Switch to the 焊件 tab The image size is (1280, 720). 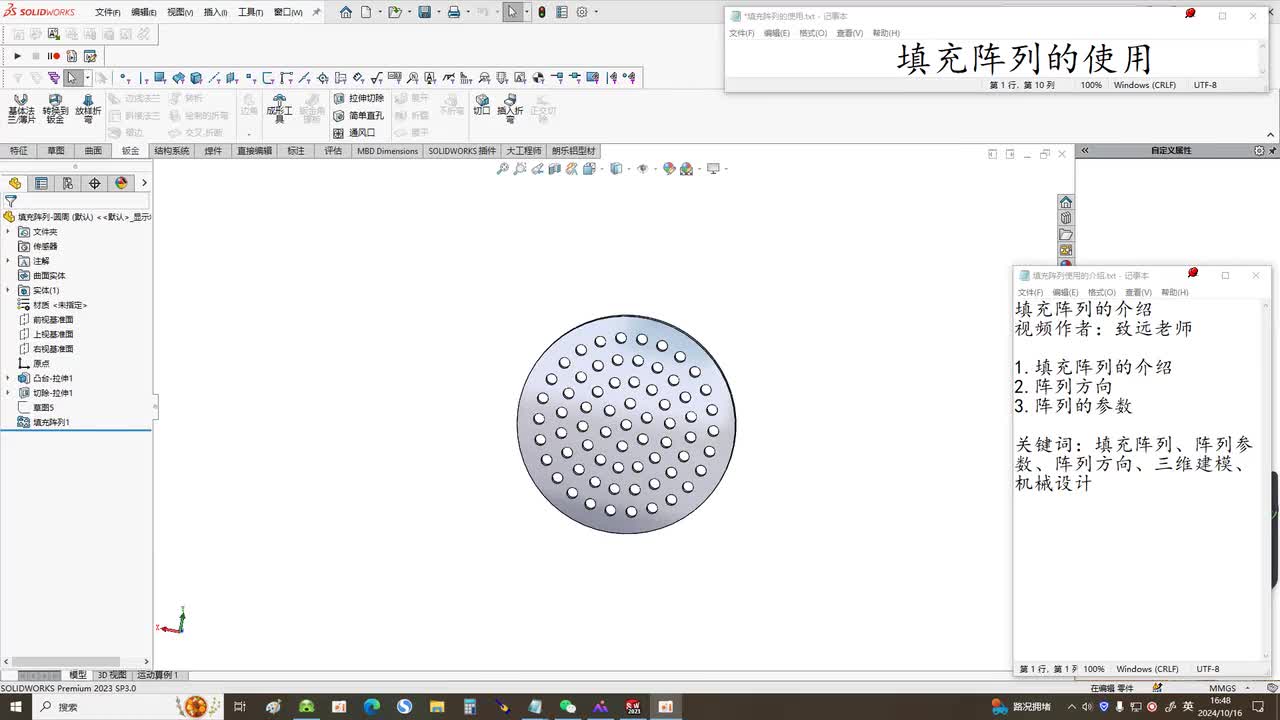(213, 151)
